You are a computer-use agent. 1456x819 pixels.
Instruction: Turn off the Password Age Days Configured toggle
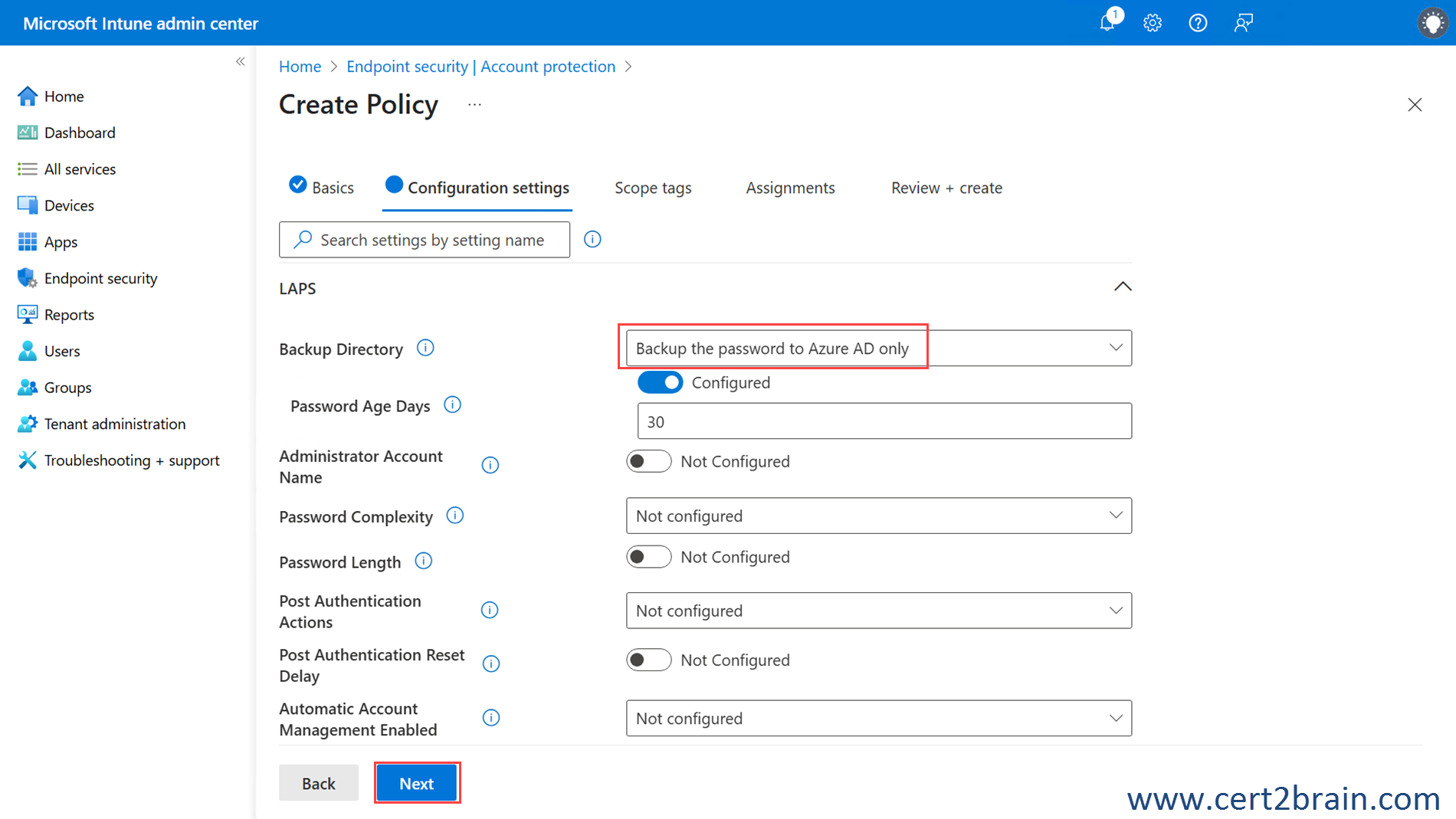point(660,382)
